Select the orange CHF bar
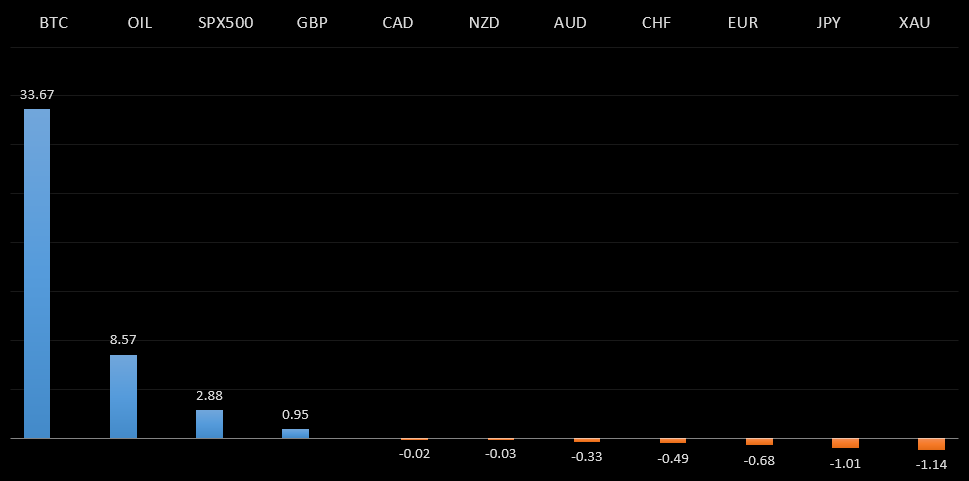 click(x=673, y=440)
